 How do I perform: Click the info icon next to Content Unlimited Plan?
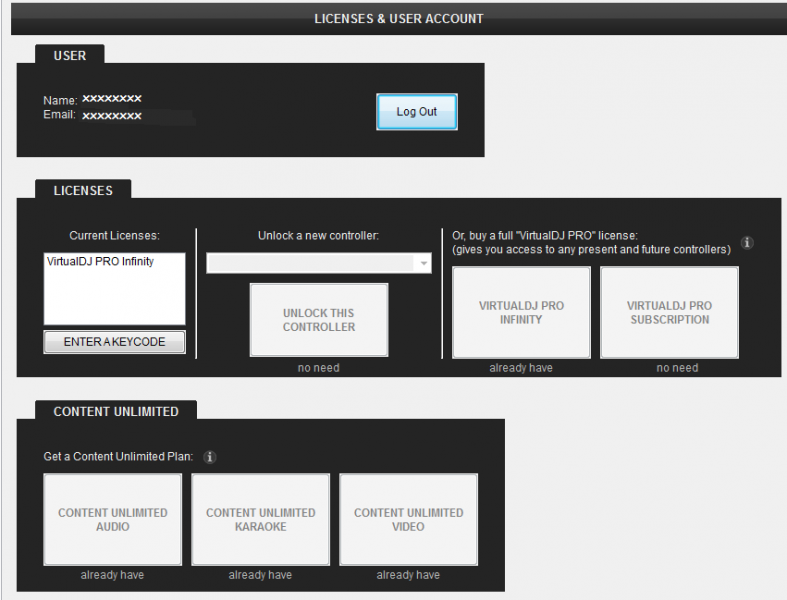210,457
